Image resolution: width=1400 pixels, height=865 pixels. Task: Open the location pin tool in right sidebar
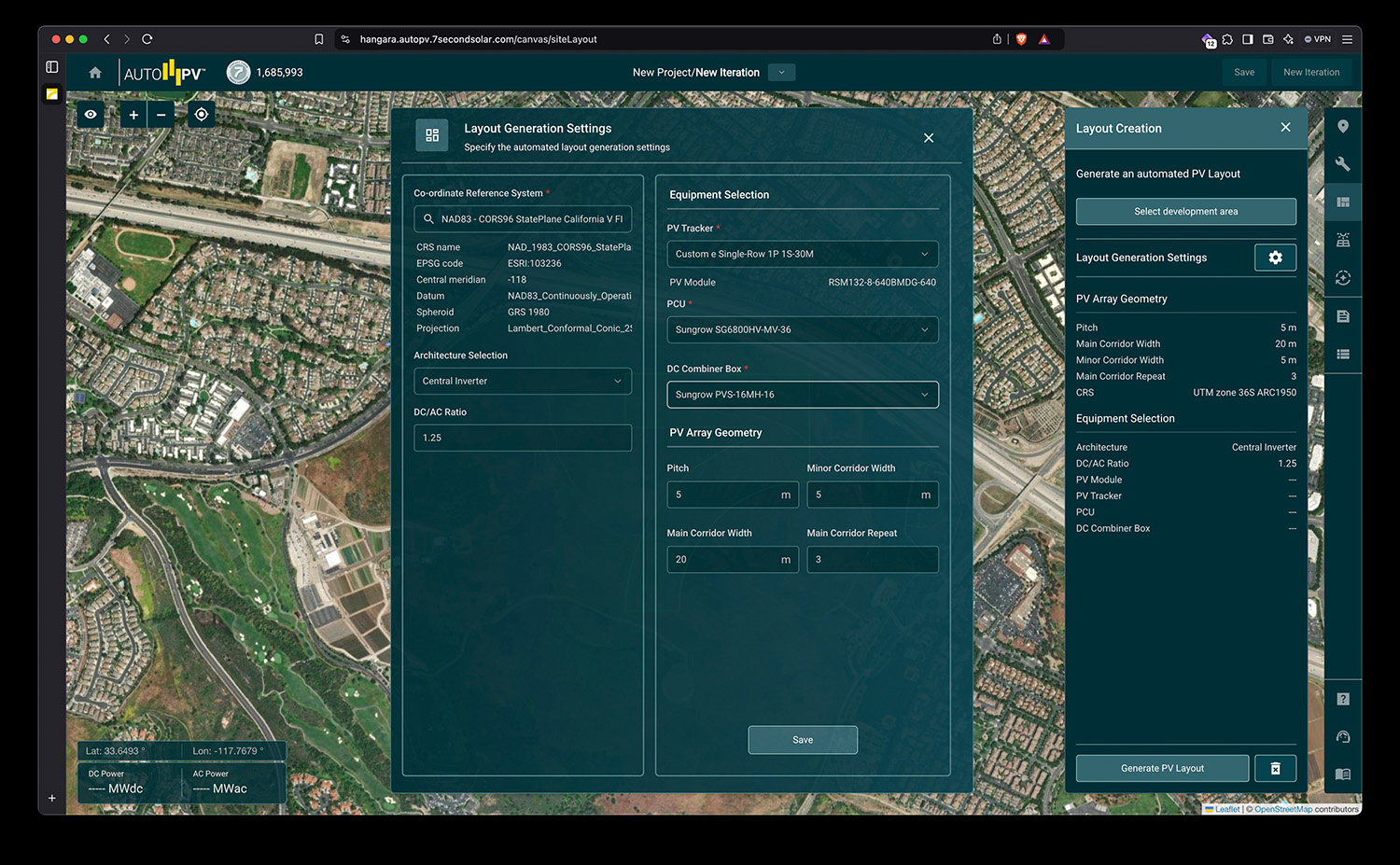coord(1343,127)
